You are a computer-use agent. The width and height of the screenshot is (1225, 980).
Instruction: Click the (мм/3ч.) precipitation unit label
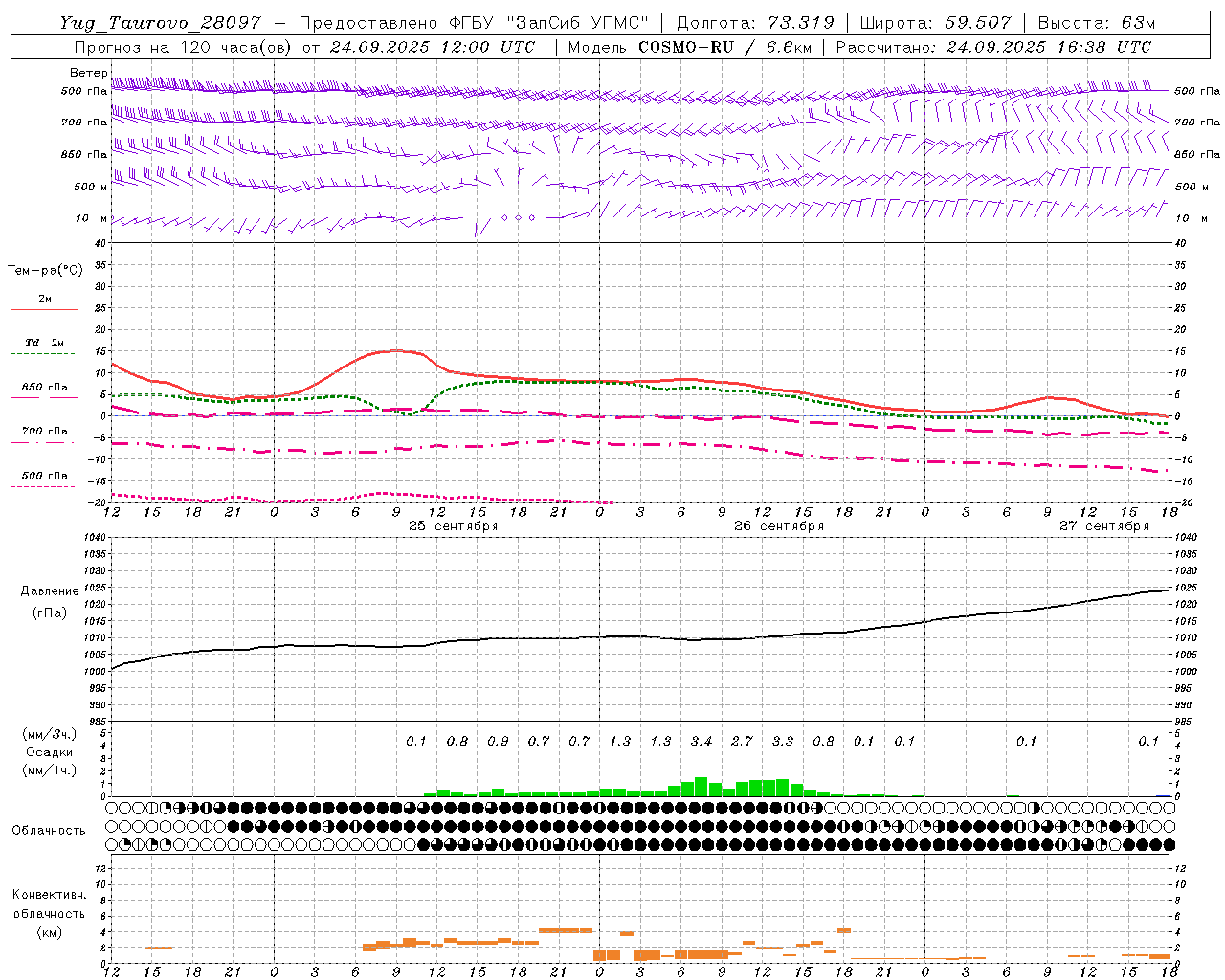pos(50,734)
